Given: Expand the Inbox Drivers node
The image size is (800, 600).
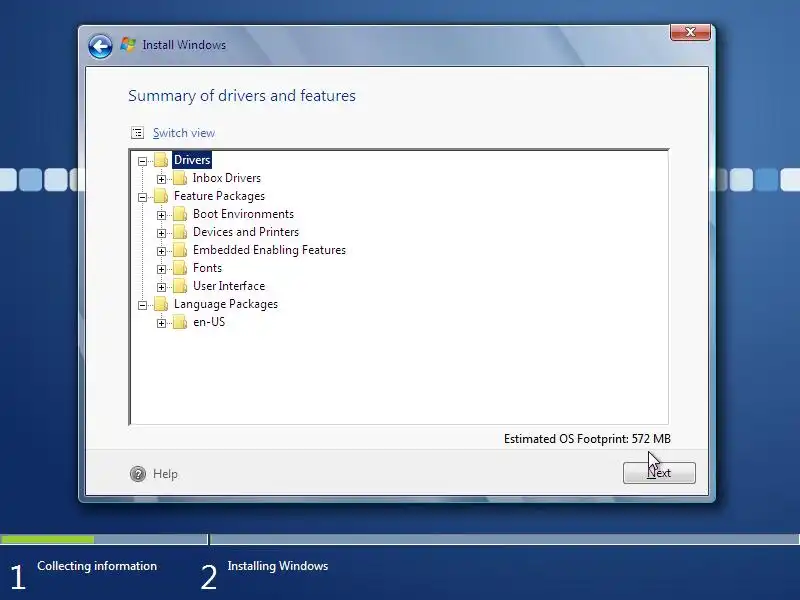Looking at the screenshot, I should 161,179.
